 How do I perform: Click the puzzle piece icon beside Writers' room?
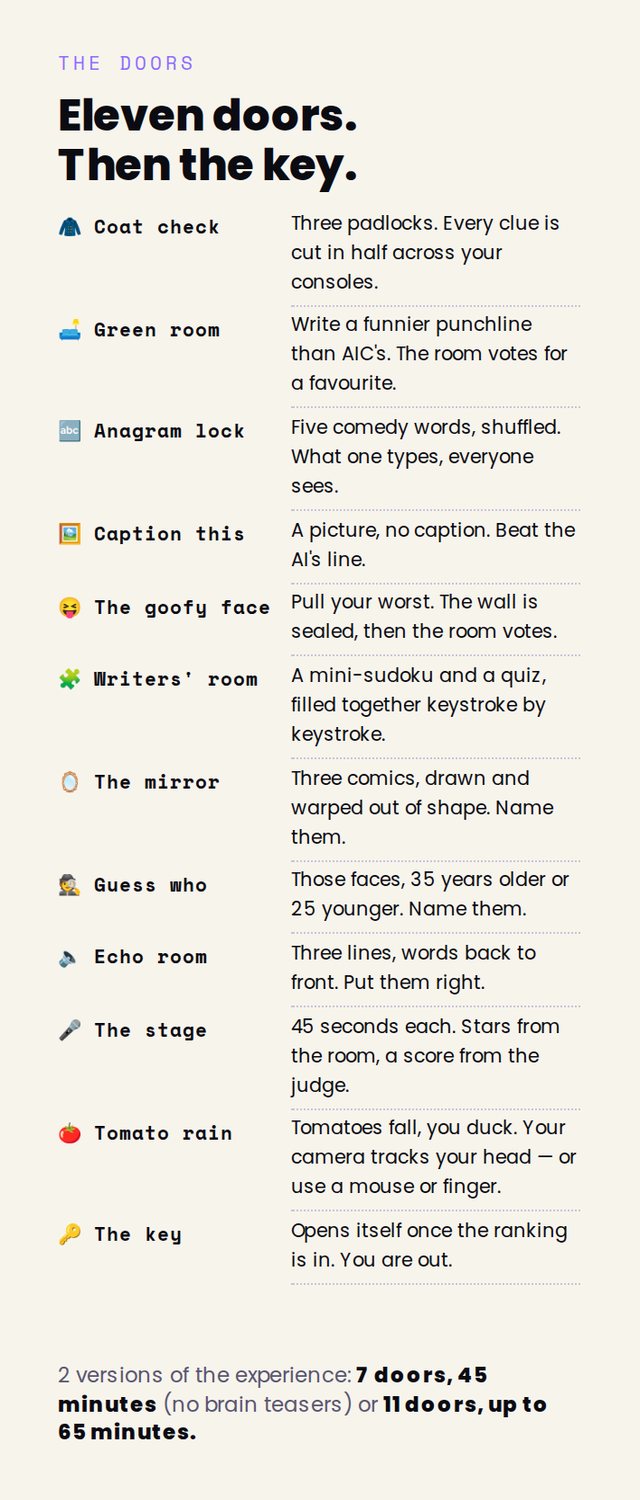tap(69, 679)
